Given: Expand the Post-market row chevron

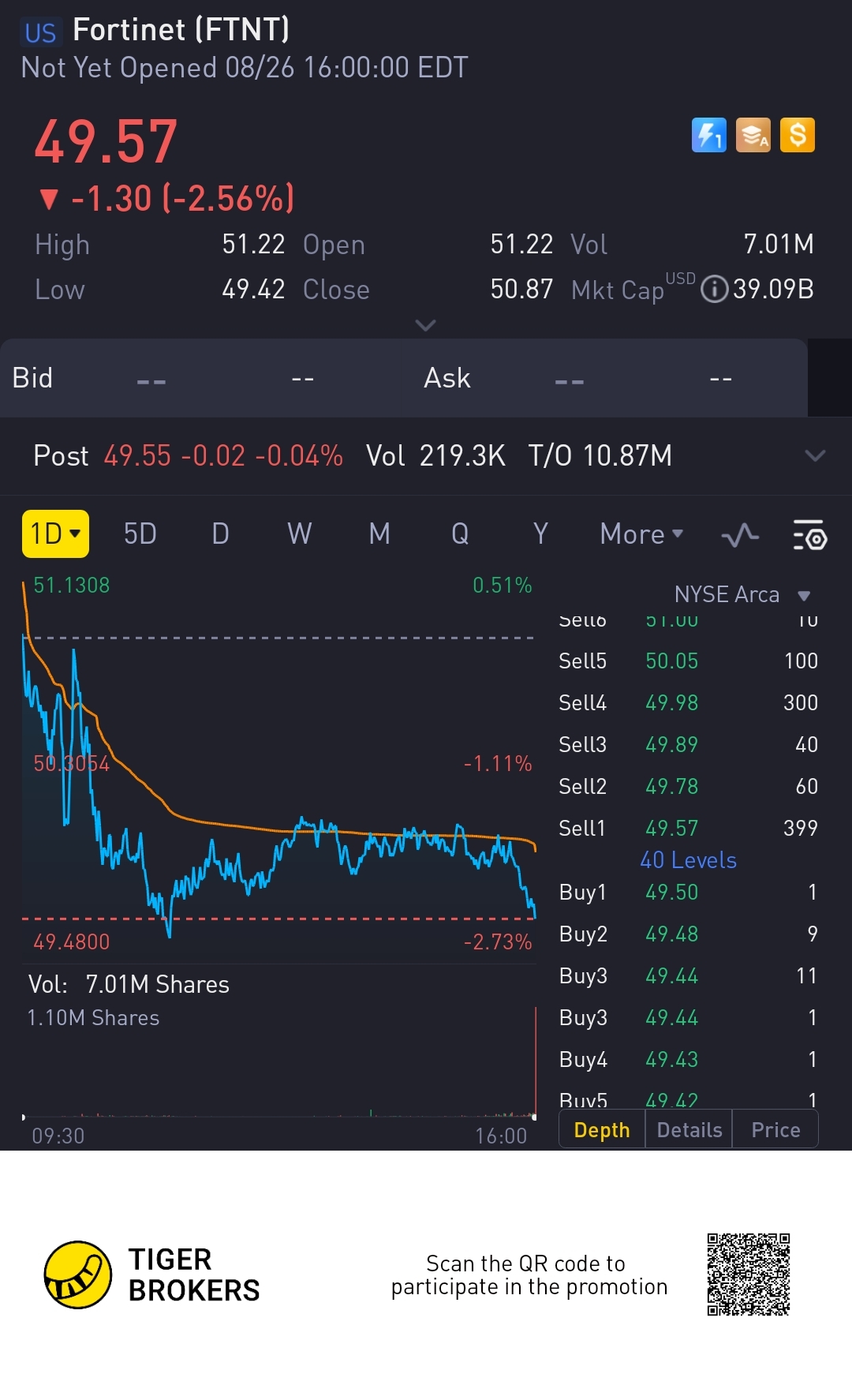Looking at the screenshot, I should coord(815,455).
